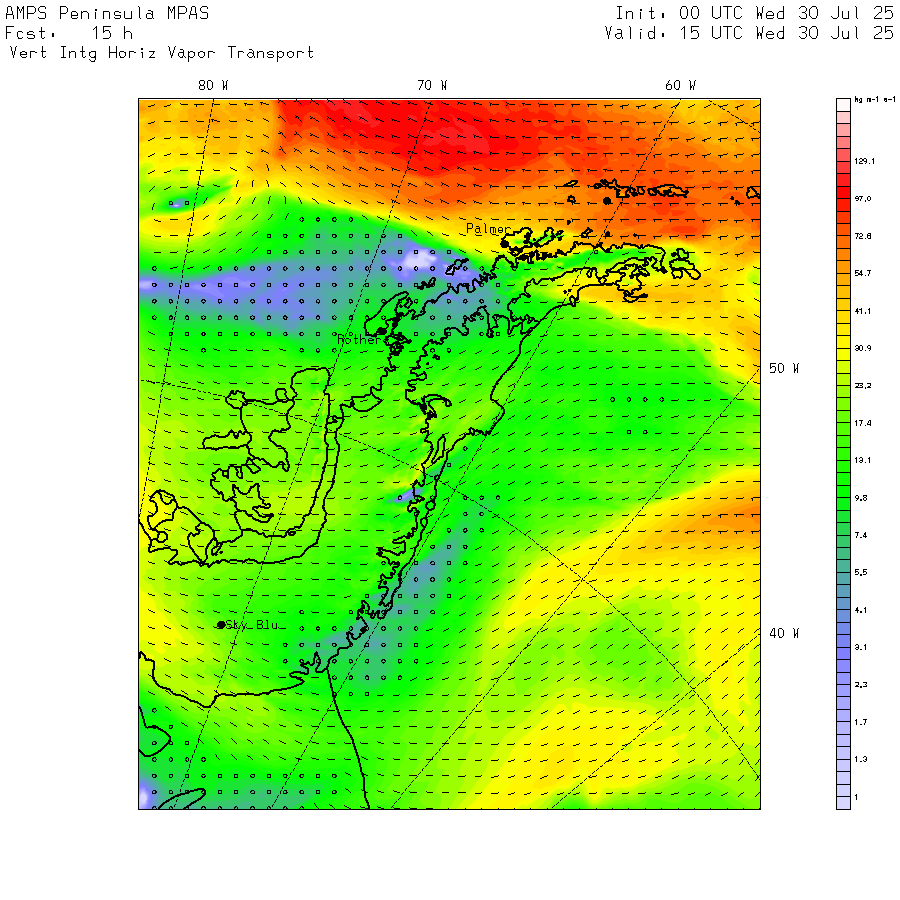Click the '23.2' colorbar value
Screen dimensions: 900x900
coord(863,386)
